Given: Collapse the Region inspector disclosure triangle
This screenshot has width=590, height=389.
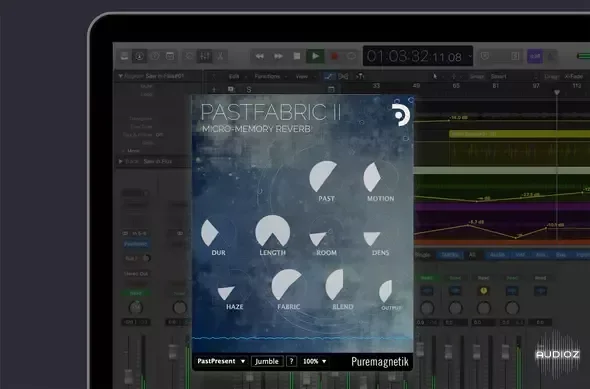Looking at the screenshot, I should point(120,76).
